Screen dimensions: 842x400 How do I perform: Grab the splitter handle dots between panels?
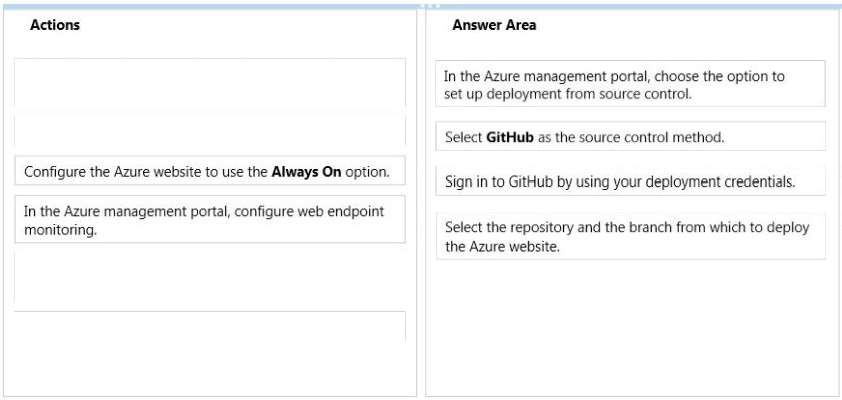430,6
